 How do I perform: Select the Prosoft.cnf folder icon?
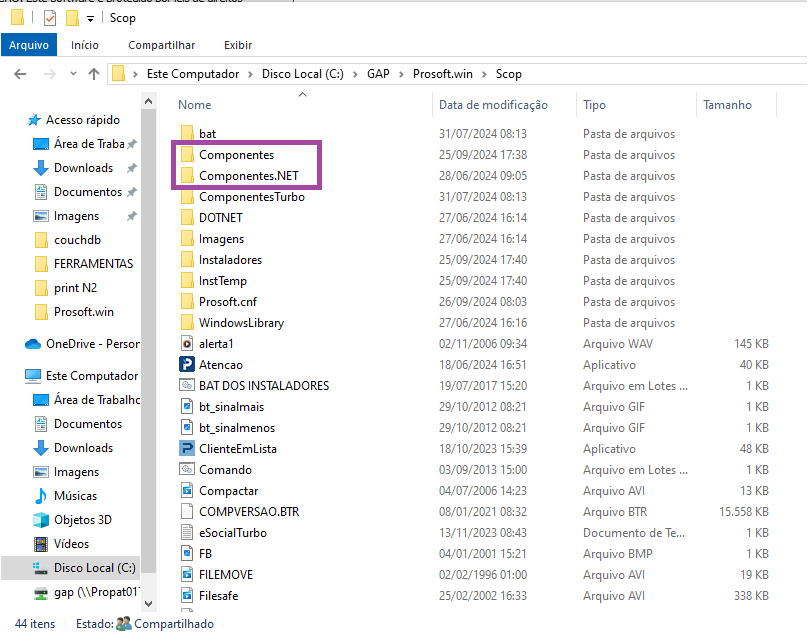(x=187, y=301)
